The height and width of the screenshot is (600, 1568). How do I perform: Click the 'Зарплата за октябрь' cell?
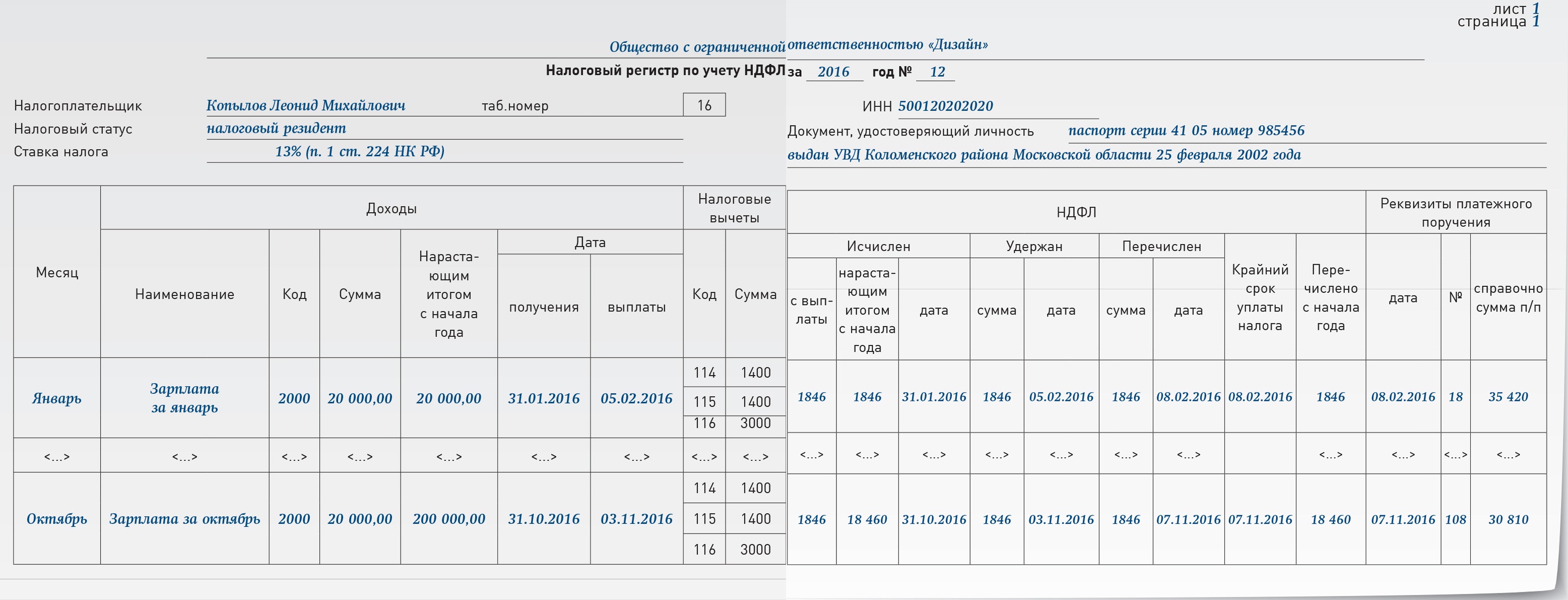(x=184, y=519)
